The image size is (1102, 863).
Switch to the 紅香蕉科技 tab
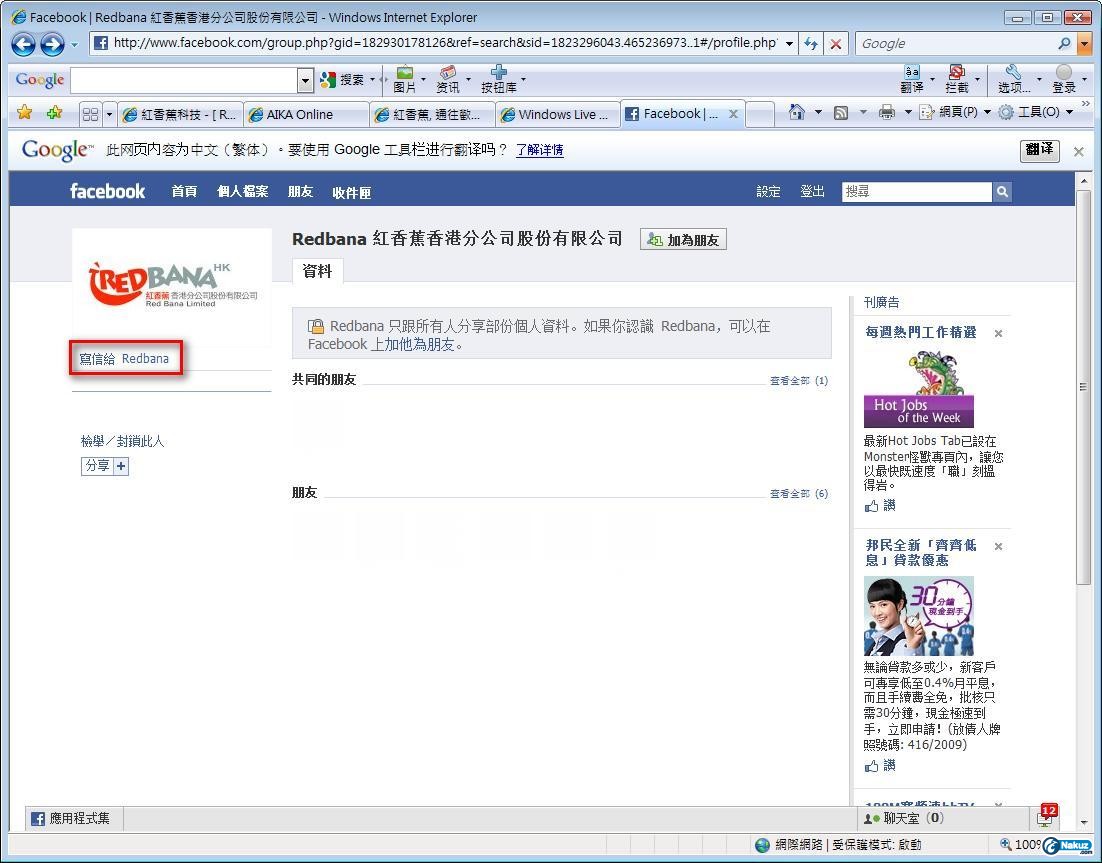tap(179, 114)
